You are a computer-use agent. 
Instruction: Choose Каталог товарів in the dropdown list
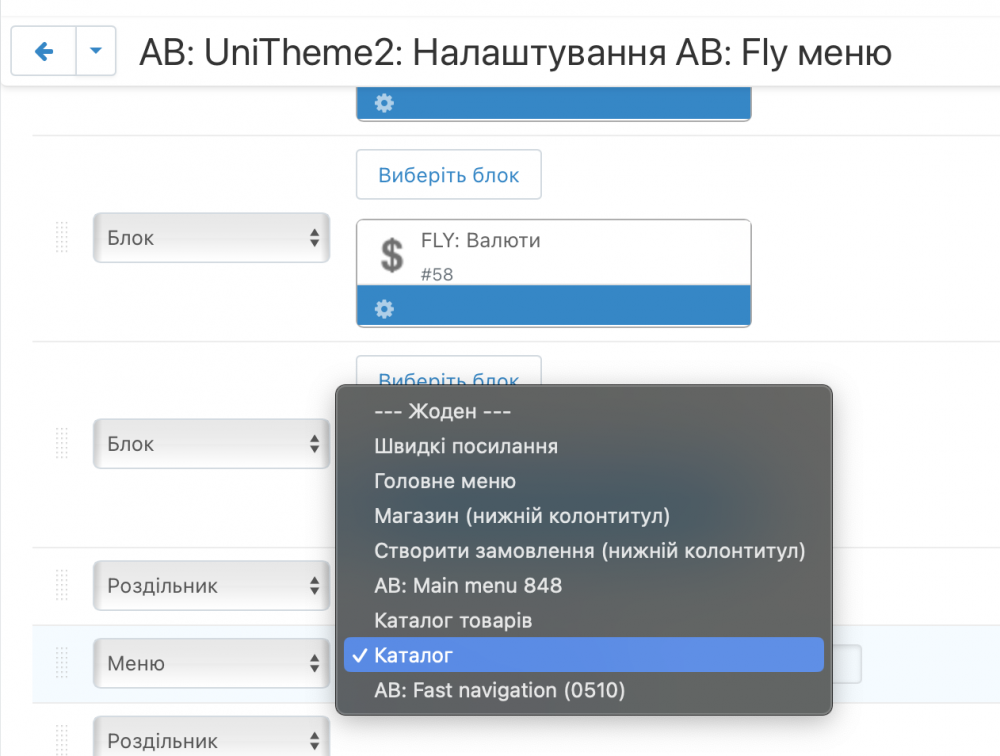tap(453, 620)
